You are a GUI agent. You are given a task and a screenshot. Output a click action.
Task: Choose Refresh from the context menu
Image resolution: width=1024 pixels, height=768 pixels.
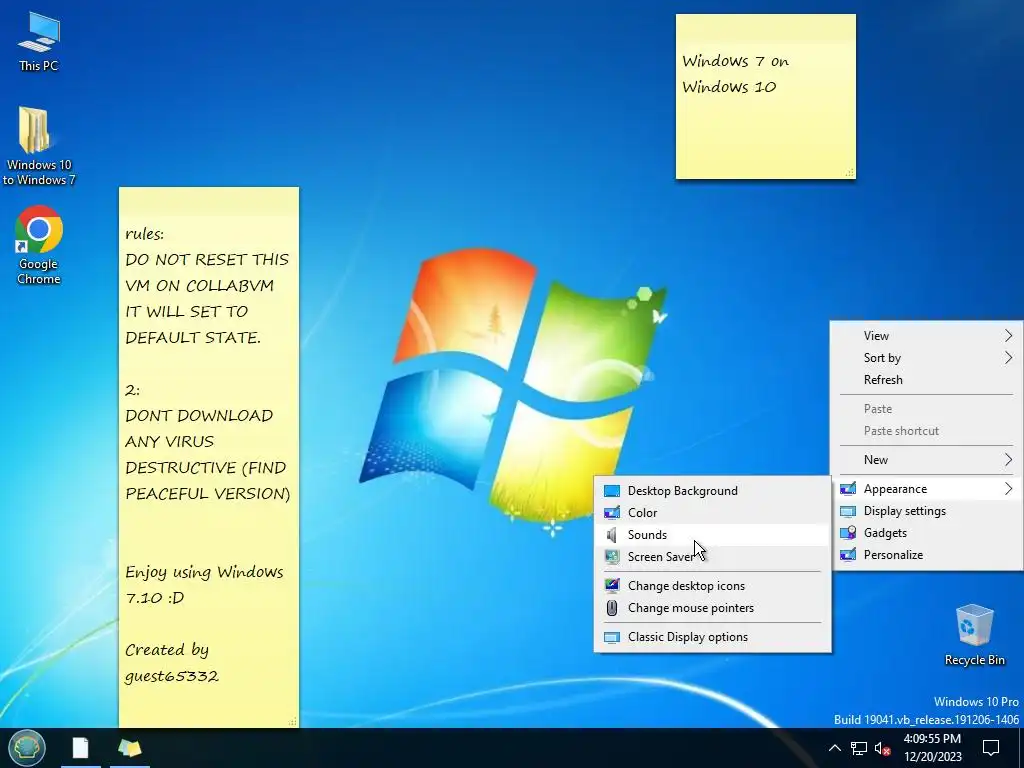click(x=927, y=380)
